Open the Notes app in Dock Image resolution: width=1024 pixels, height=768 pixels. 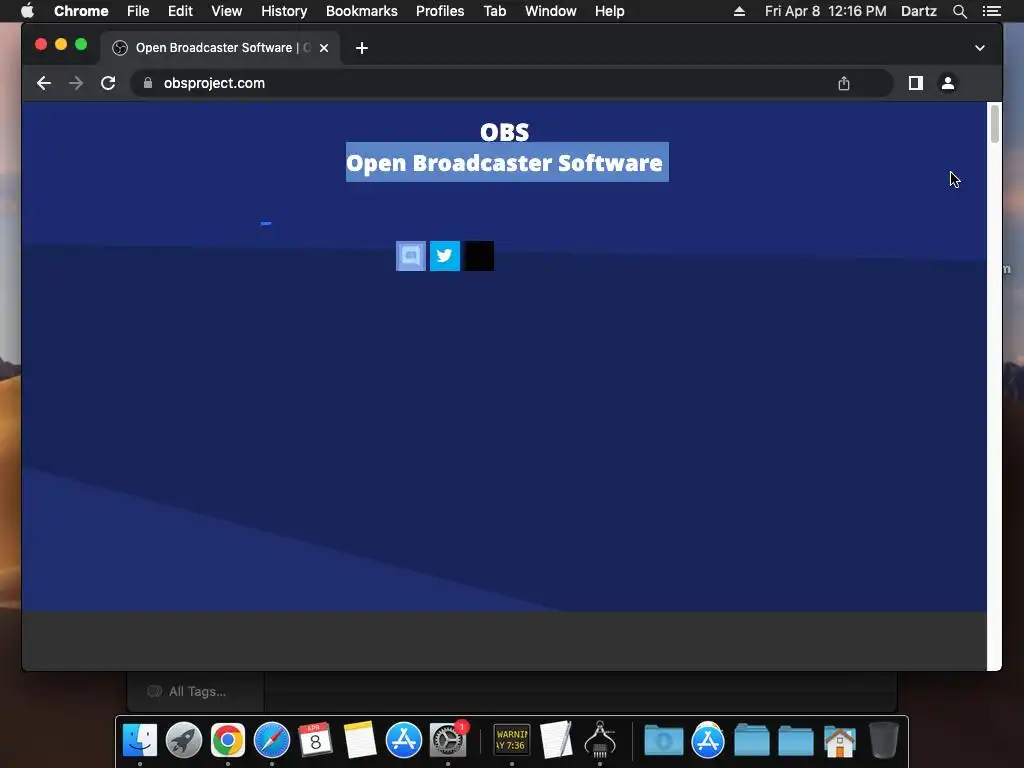click(359, 741)
